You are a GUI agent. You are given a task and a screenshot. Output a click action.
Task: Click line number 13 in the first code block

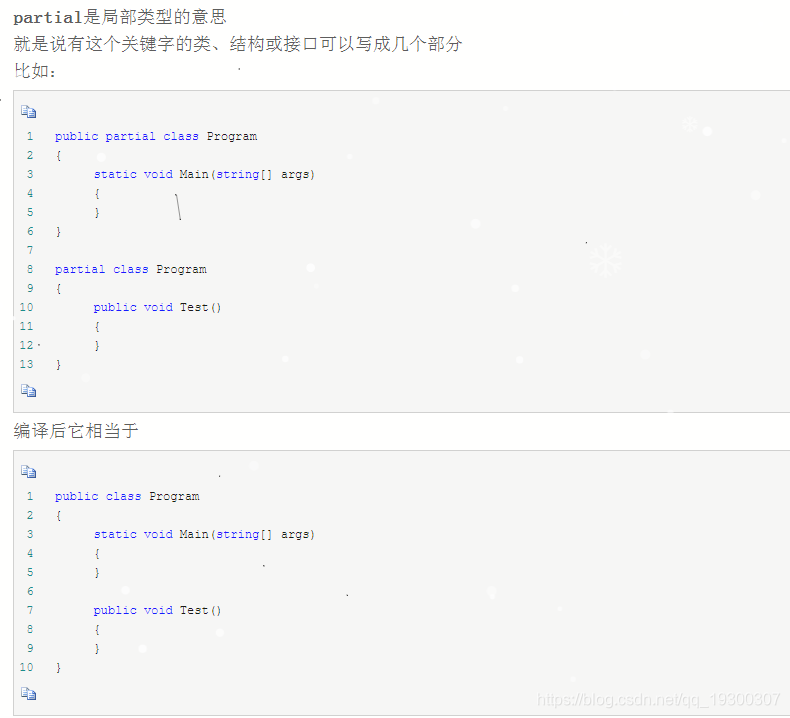pyautogui.click(x=26, y=364)
